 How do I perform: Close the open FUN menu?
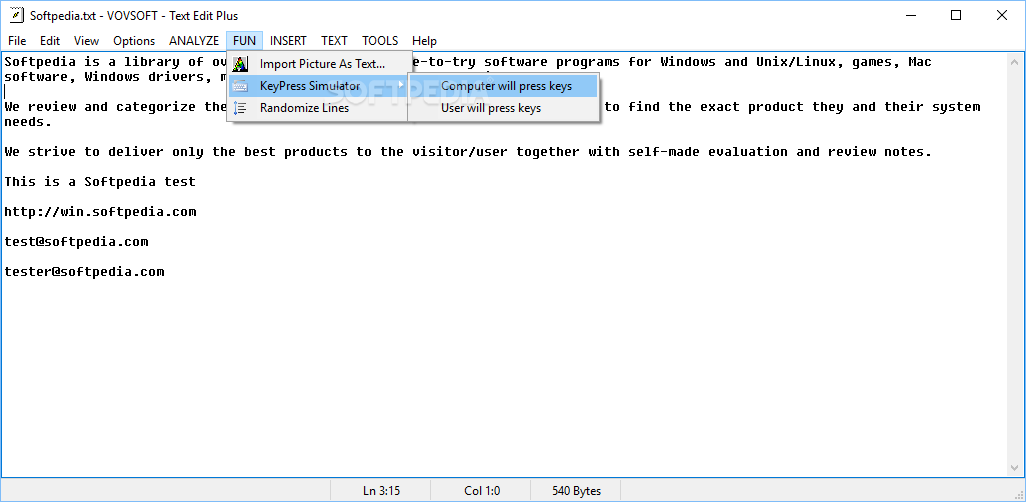[245, 41]
